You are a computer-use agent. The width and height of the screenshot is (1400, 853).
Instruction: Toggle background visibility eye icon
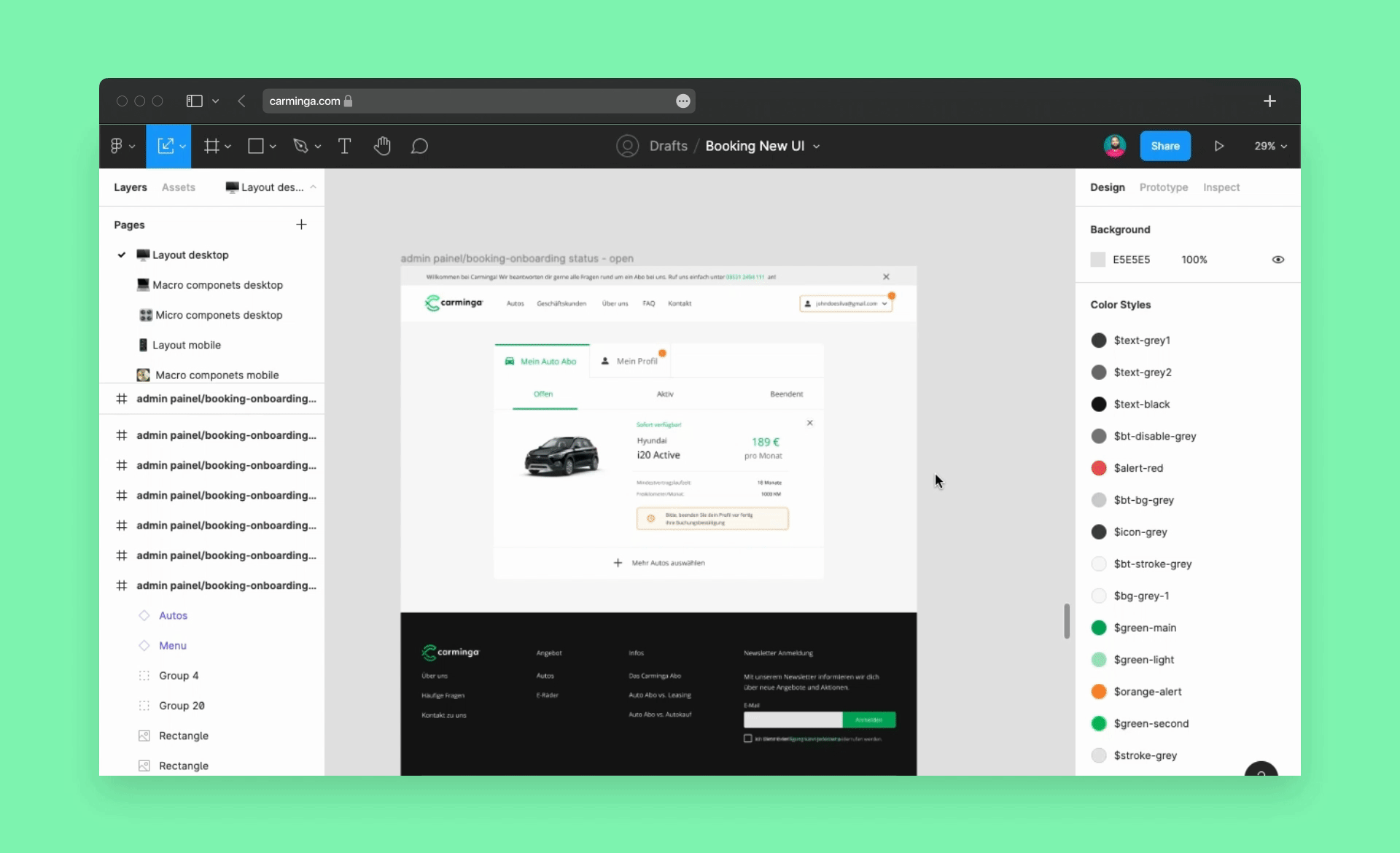[1278, 260]
